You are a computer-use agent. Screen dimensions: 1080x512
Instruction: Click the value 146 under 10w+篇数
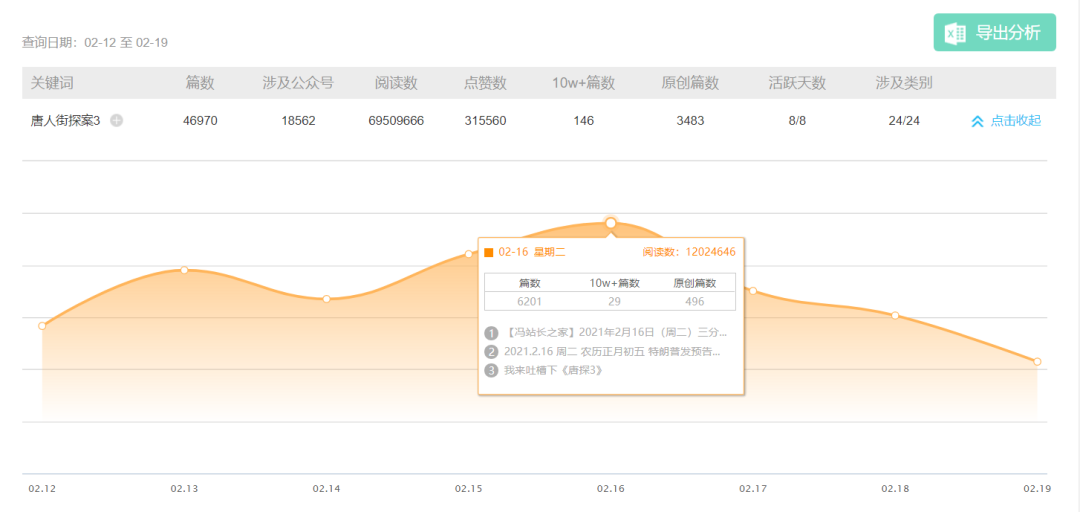click(583, 121)
